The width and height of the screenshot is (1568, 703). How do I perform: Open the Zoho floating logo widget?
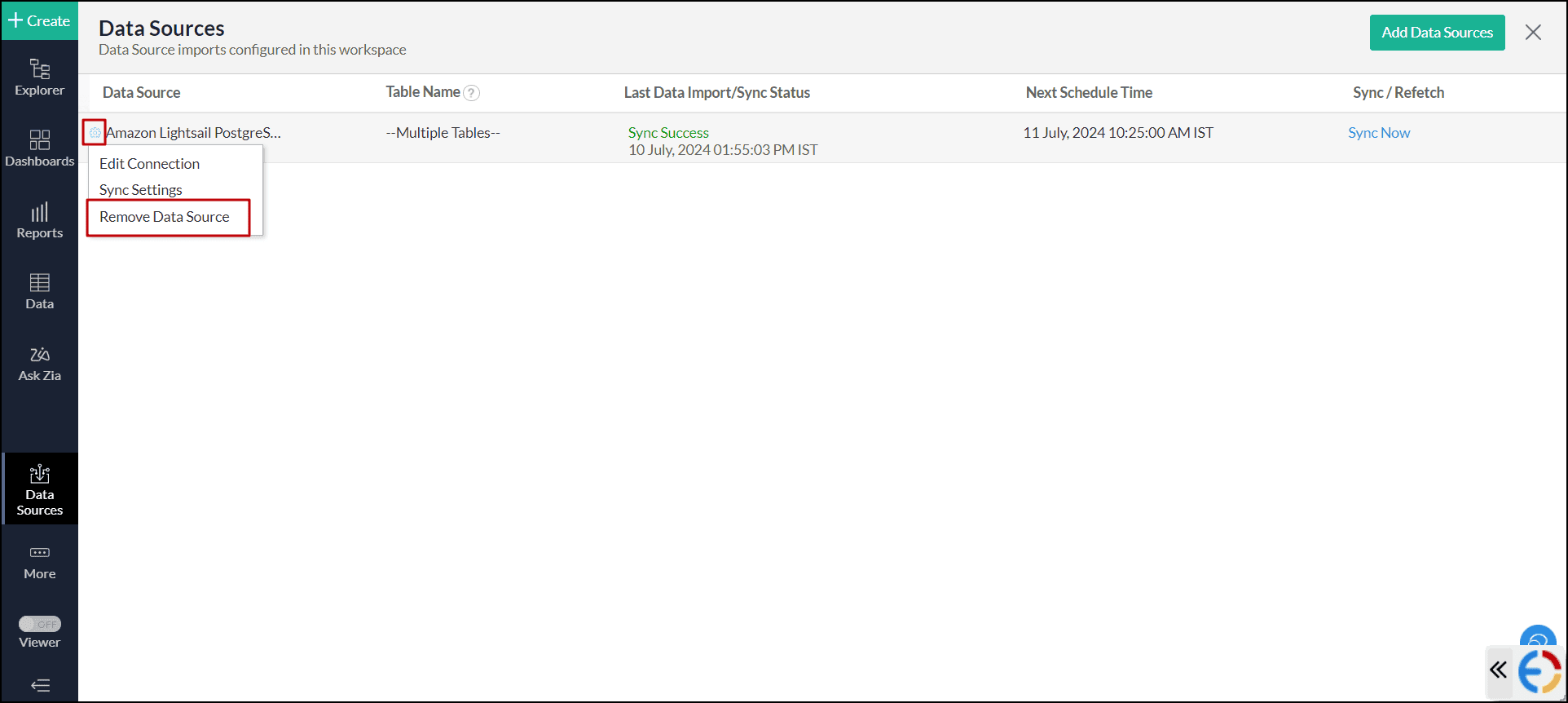(1540, 671)
